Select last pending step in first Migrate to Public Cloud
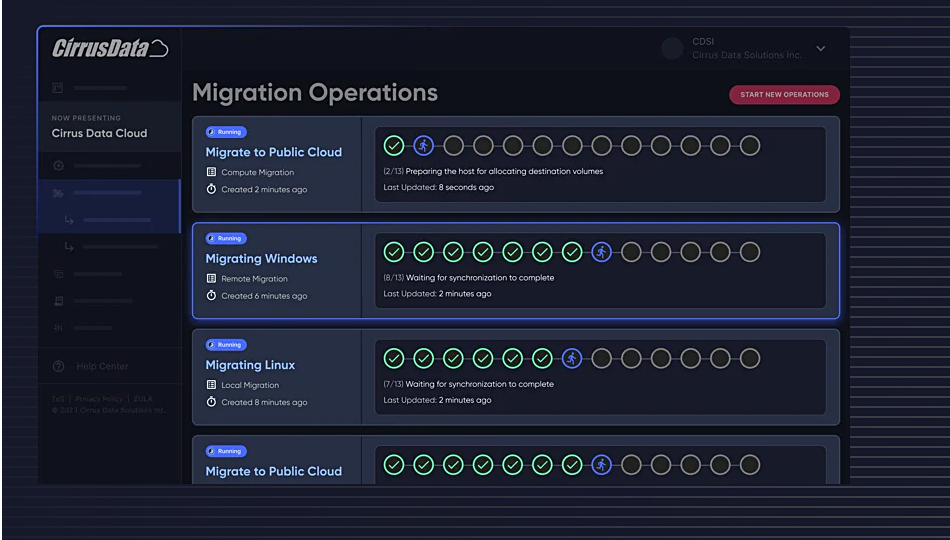950x540 pixels. (x=750, y=145)
